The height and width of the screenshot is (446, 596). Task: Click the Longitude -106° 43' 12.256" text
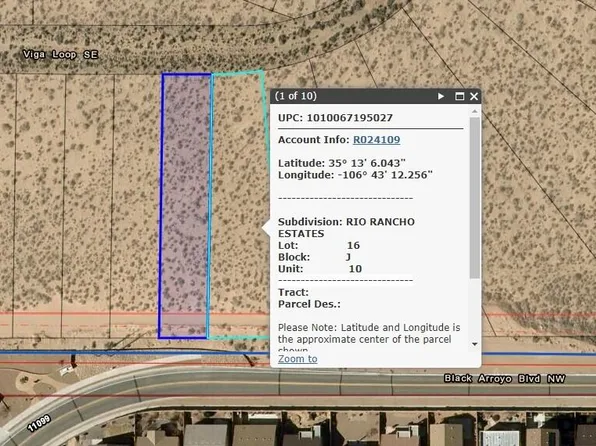[x=355, y=175]
